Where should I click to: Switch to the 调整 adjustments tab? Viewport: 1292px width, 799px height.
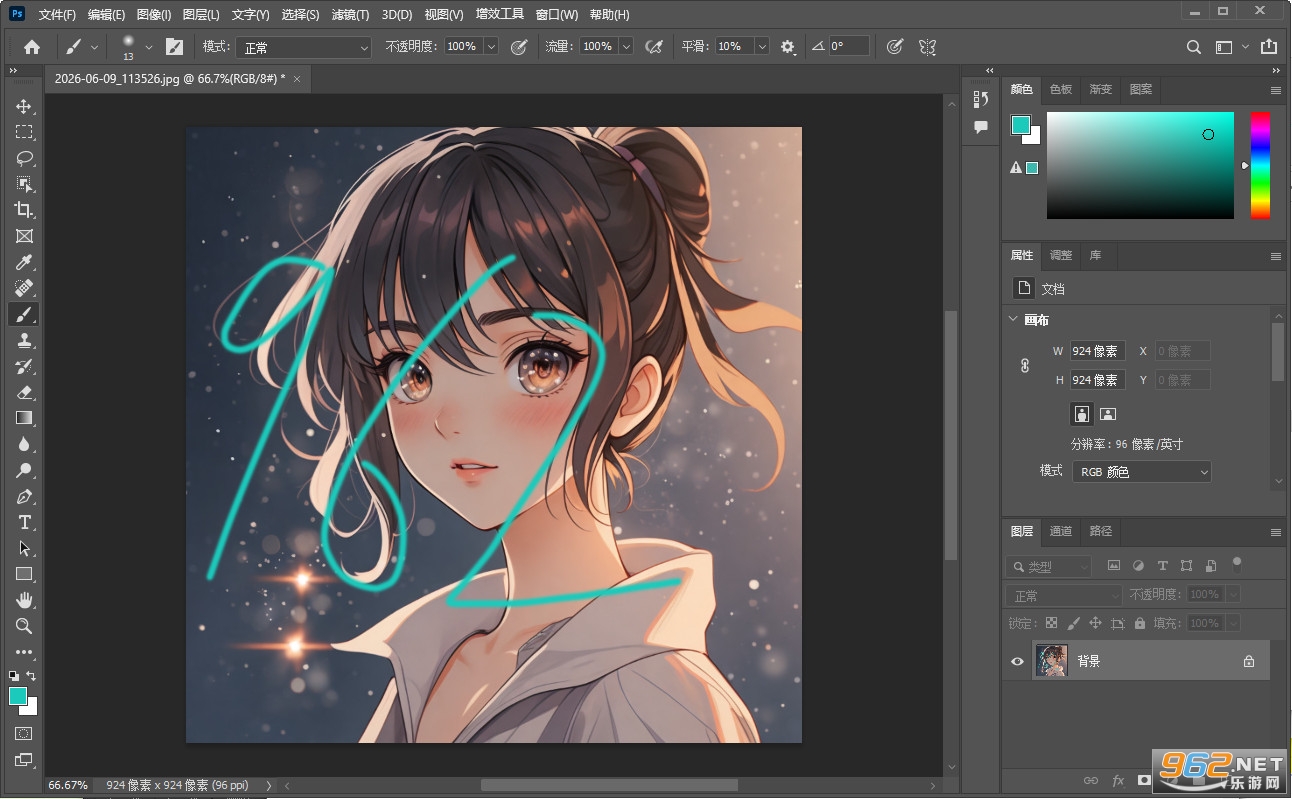(1060, 255)
